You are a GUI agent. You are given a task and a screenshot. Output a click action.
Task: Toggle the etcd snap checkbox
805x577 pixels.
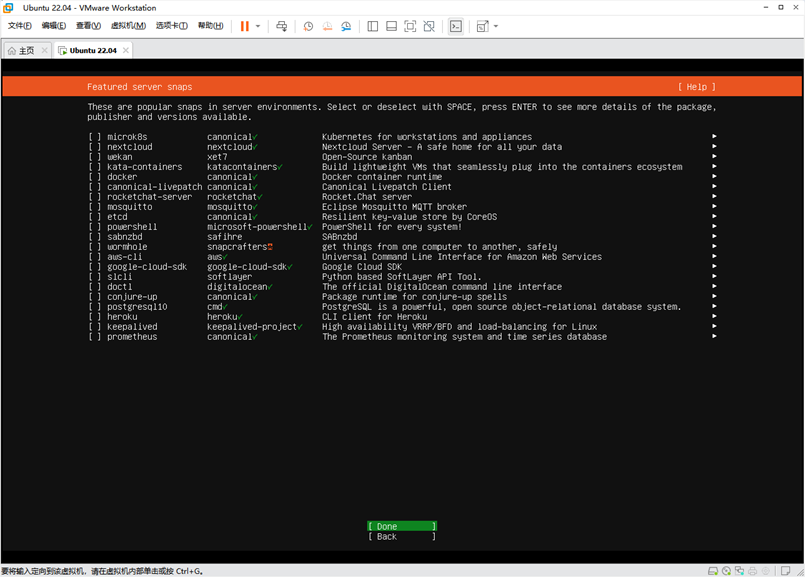(x=95, y=217)
